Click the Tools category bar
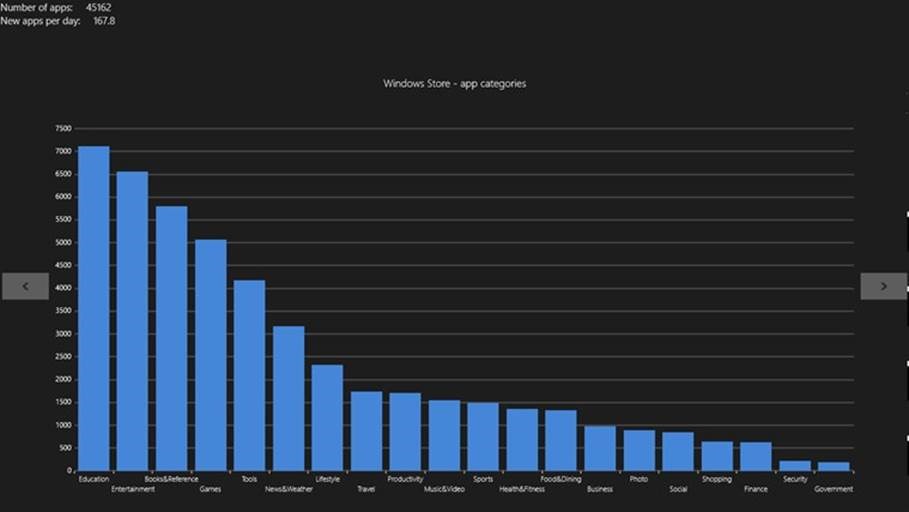This screenshot has height=512, width=909. pyautogui.click(x=249, y=375)
